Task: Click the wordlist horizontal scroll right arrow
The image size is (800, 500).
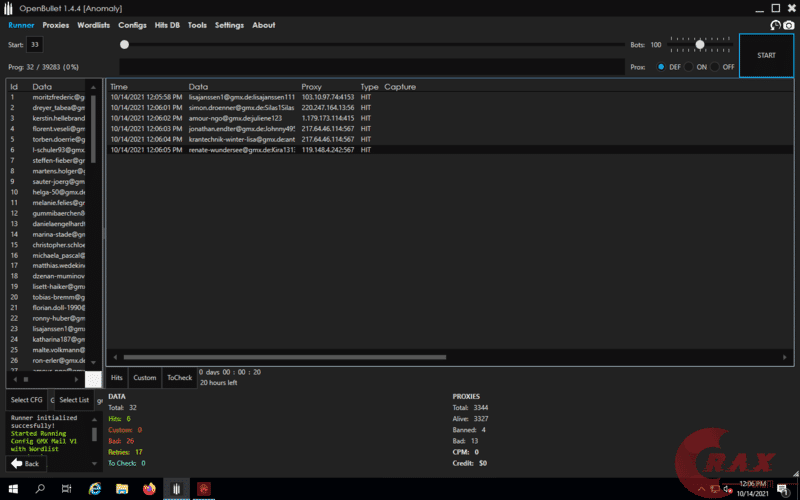Action: (x=77, y=380)
